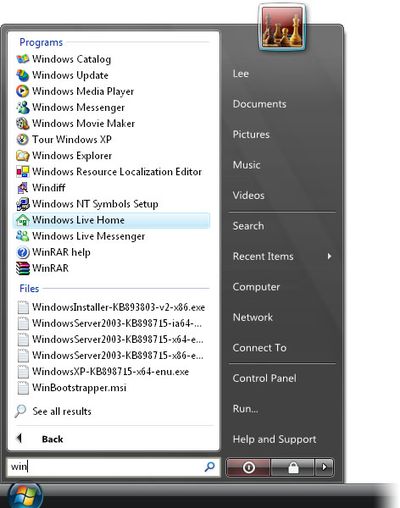Expand the Recent Items submenu arrow

329,256
